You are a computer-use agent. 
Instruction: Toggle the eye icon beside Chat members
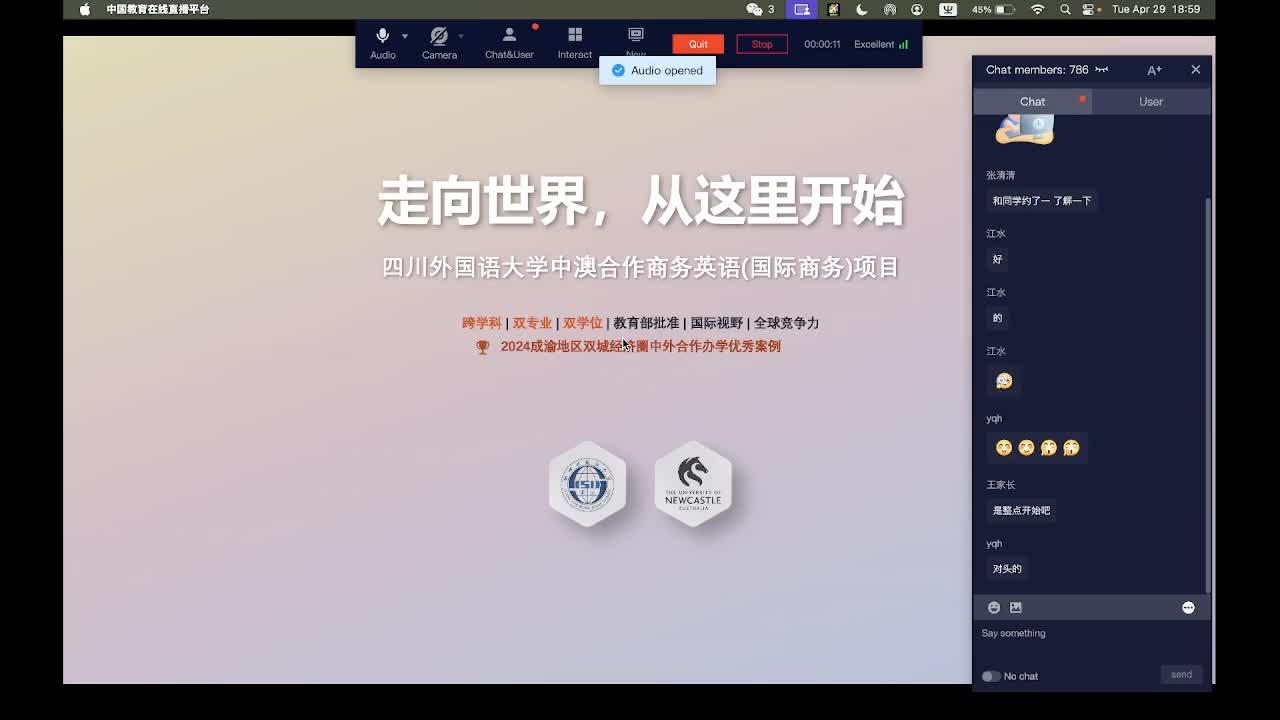(1102, 70)
